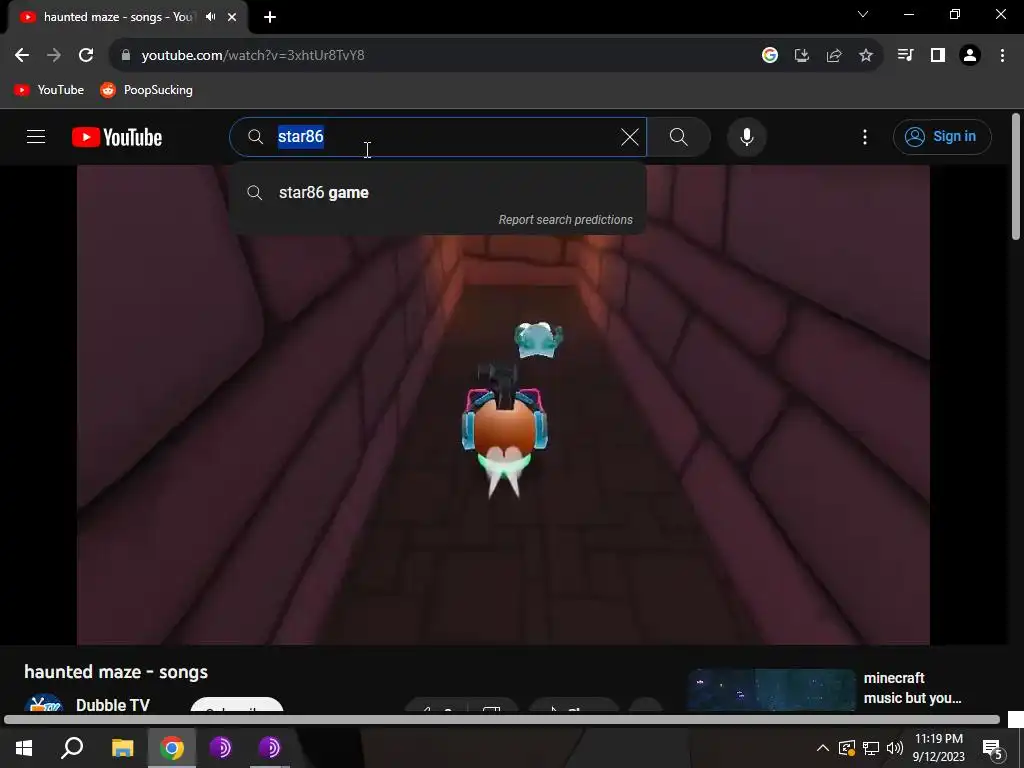
Task: Open the media controls icon
Action: (x=905, y=56)
